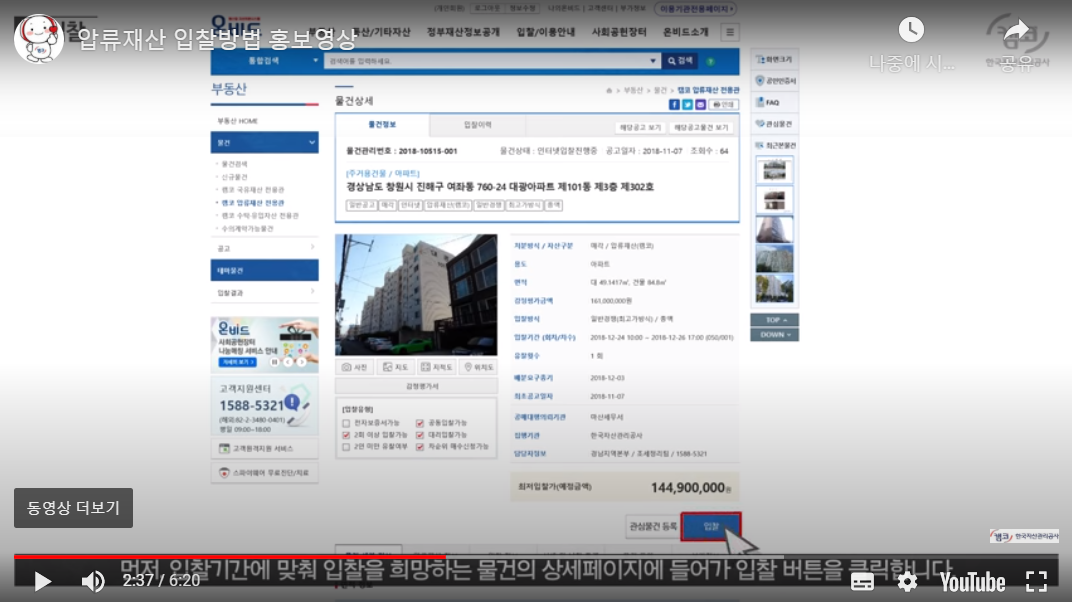Toggle 차순위 매수신청가능 checkbox
The image size is (1072, 602).
pyautogui.click(x=420, y=447)
